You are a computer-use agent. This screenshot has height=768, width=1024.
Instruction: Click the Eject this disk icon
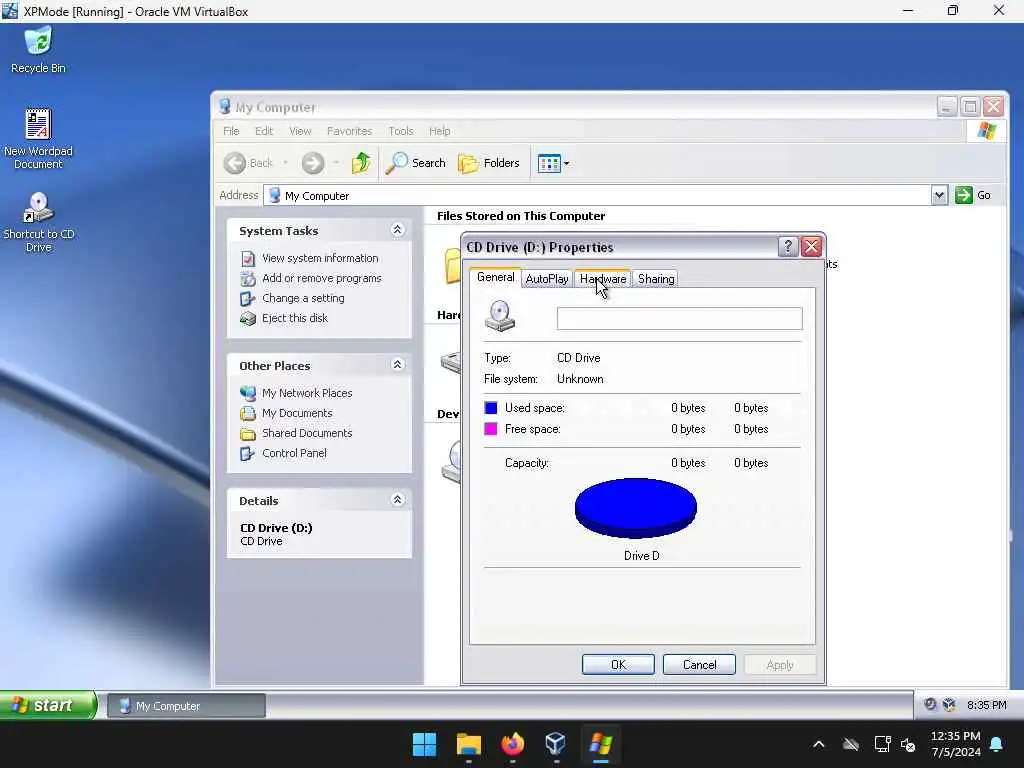coord(248,319)
